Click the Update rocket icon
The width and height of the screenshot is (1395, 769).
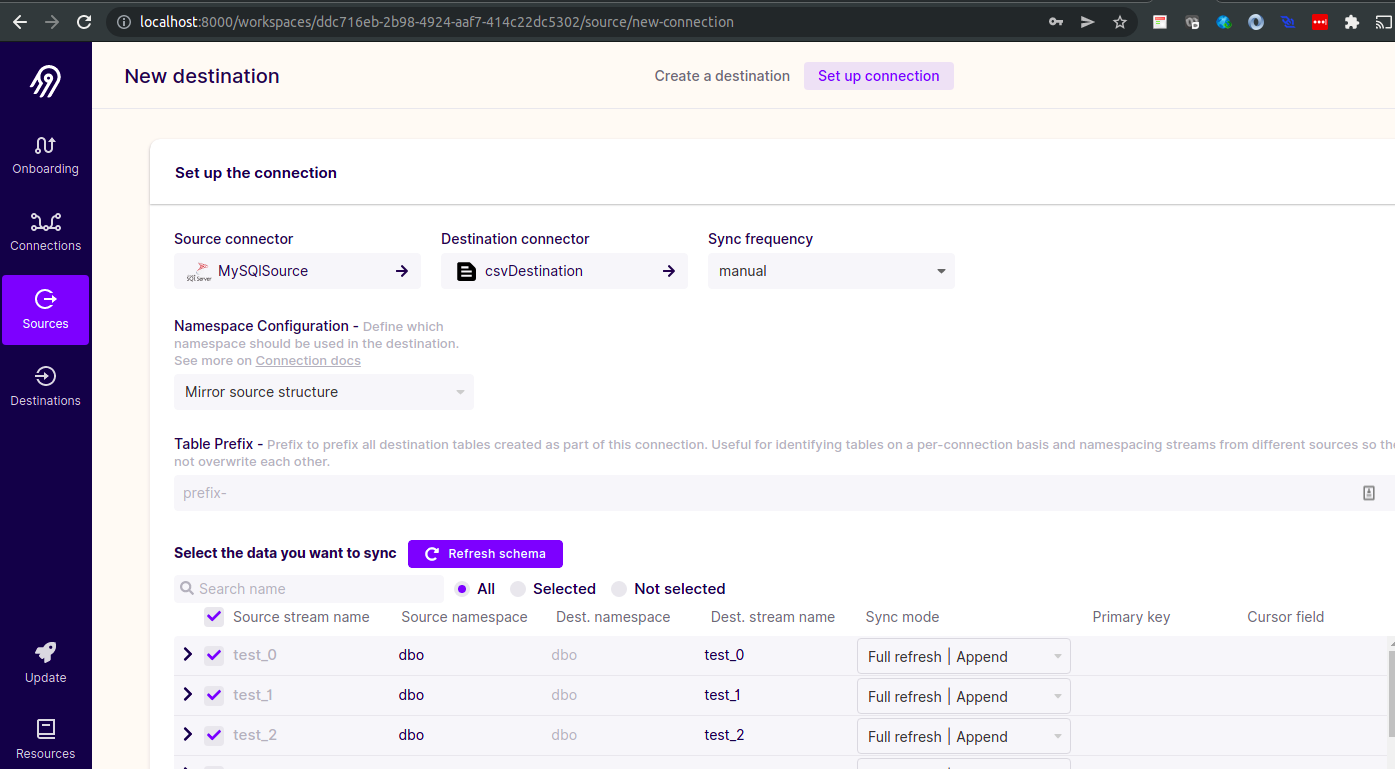45,652
